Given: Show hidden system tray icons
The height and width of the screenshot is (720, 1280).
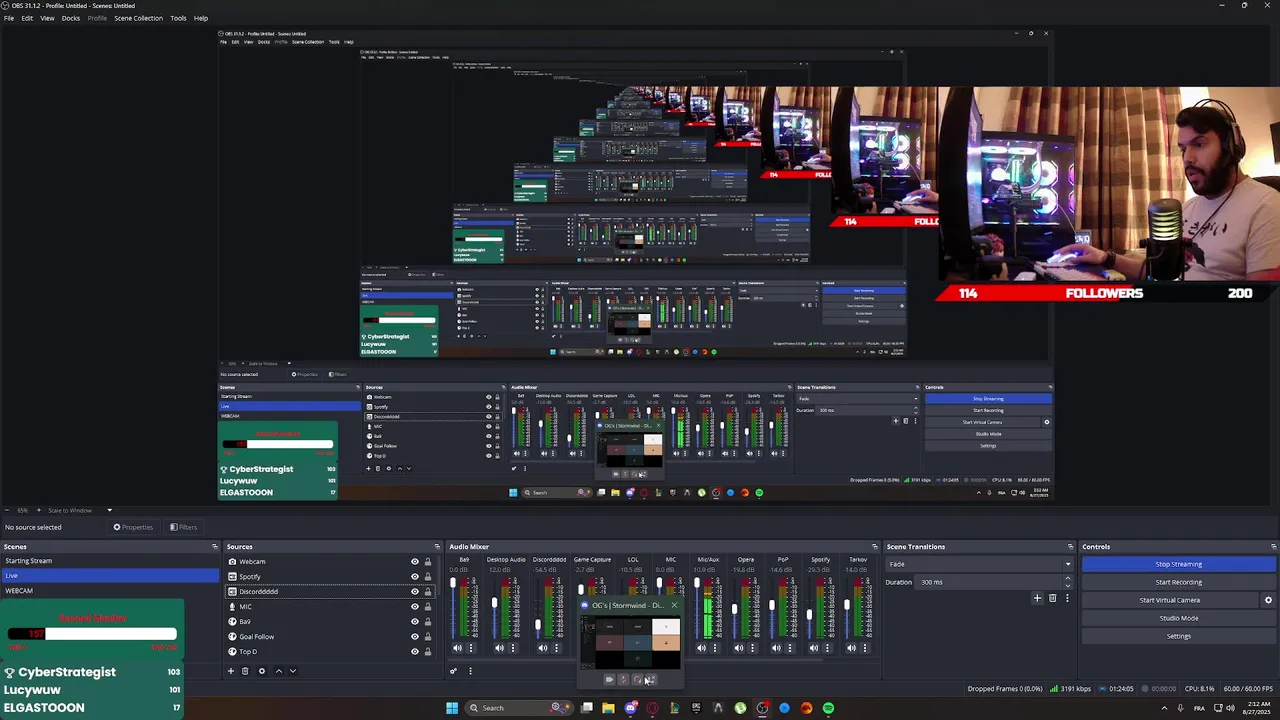Looking at the screenshot, I should 1164,708.
